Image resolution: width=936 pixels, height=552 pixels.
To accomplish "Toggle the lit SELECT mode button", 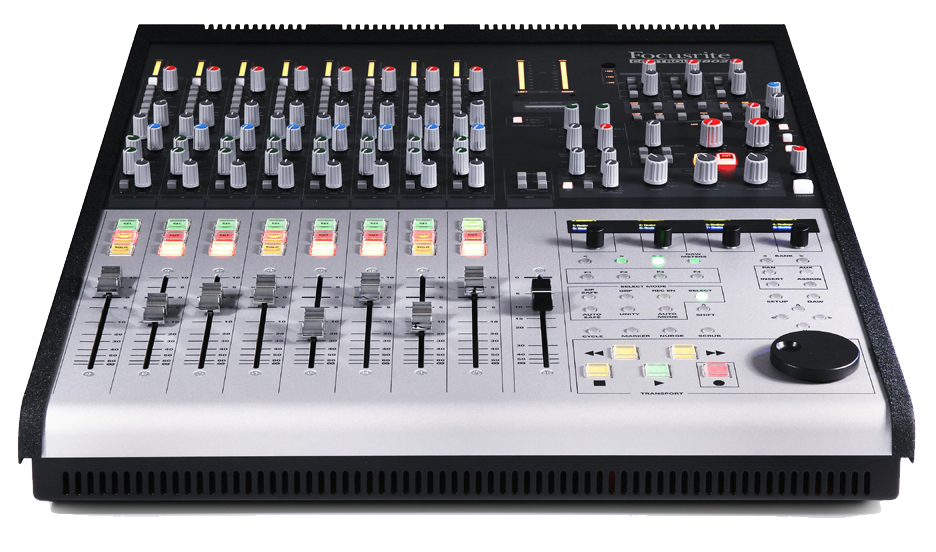I will click(x=700, y=297).
